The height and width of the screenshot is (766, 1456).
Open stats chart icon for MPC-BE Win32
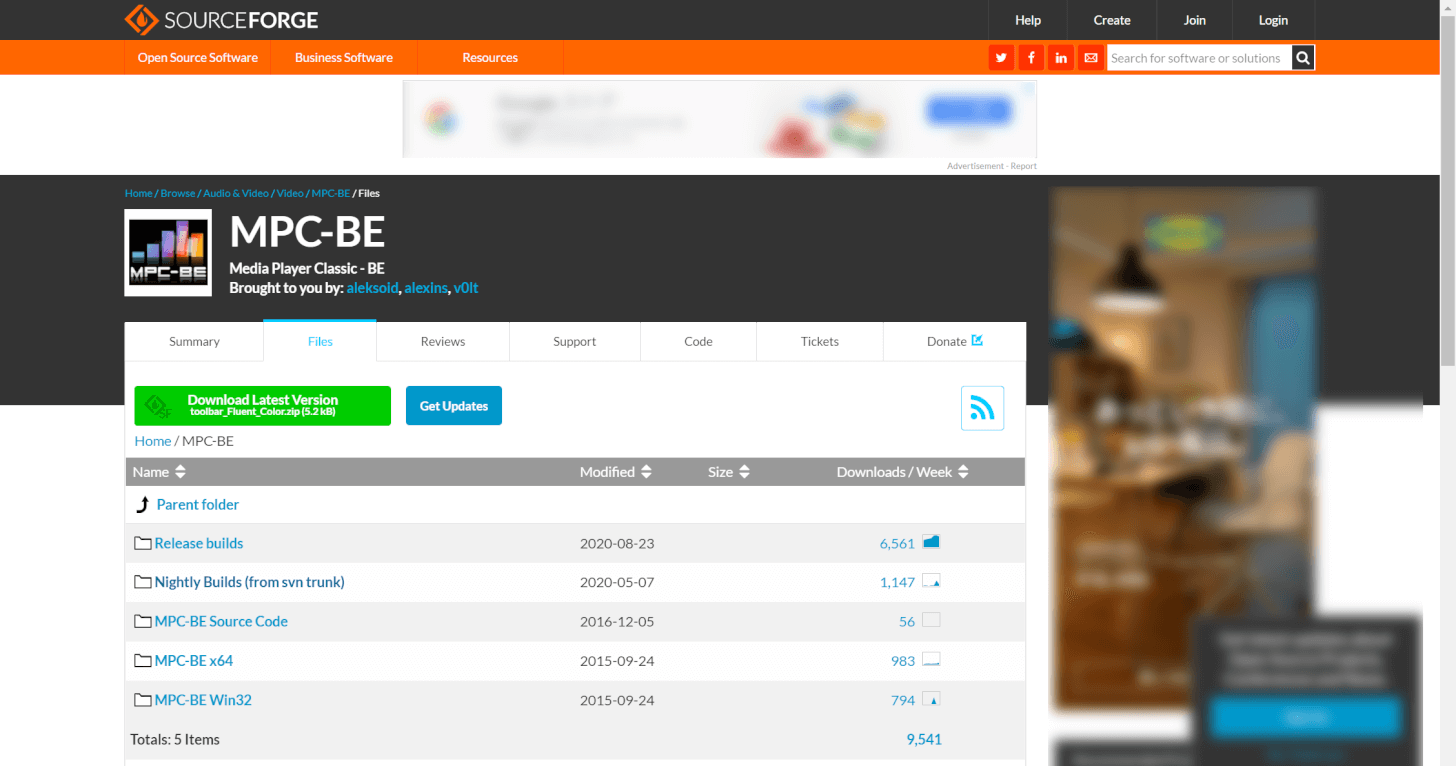(x=931, y=699)
